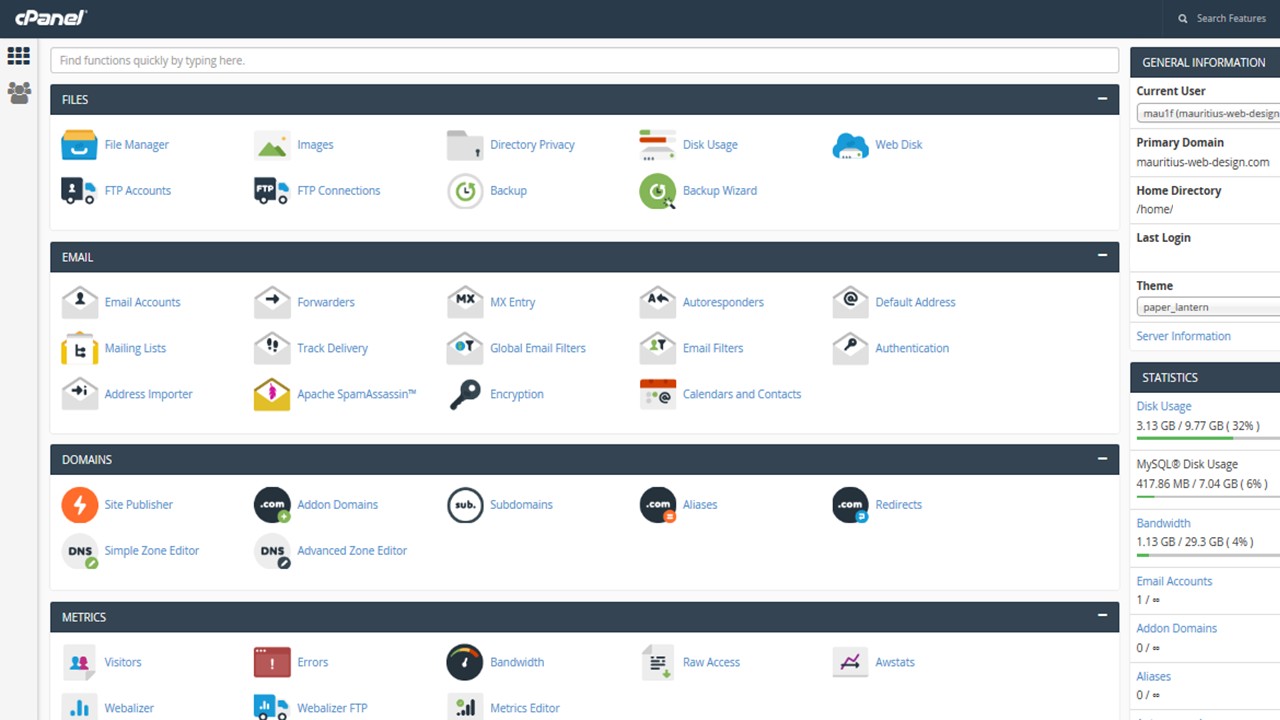Open the Advanced Zone Editor link
Screen dimensions: 1280x720
click(352, 551)
